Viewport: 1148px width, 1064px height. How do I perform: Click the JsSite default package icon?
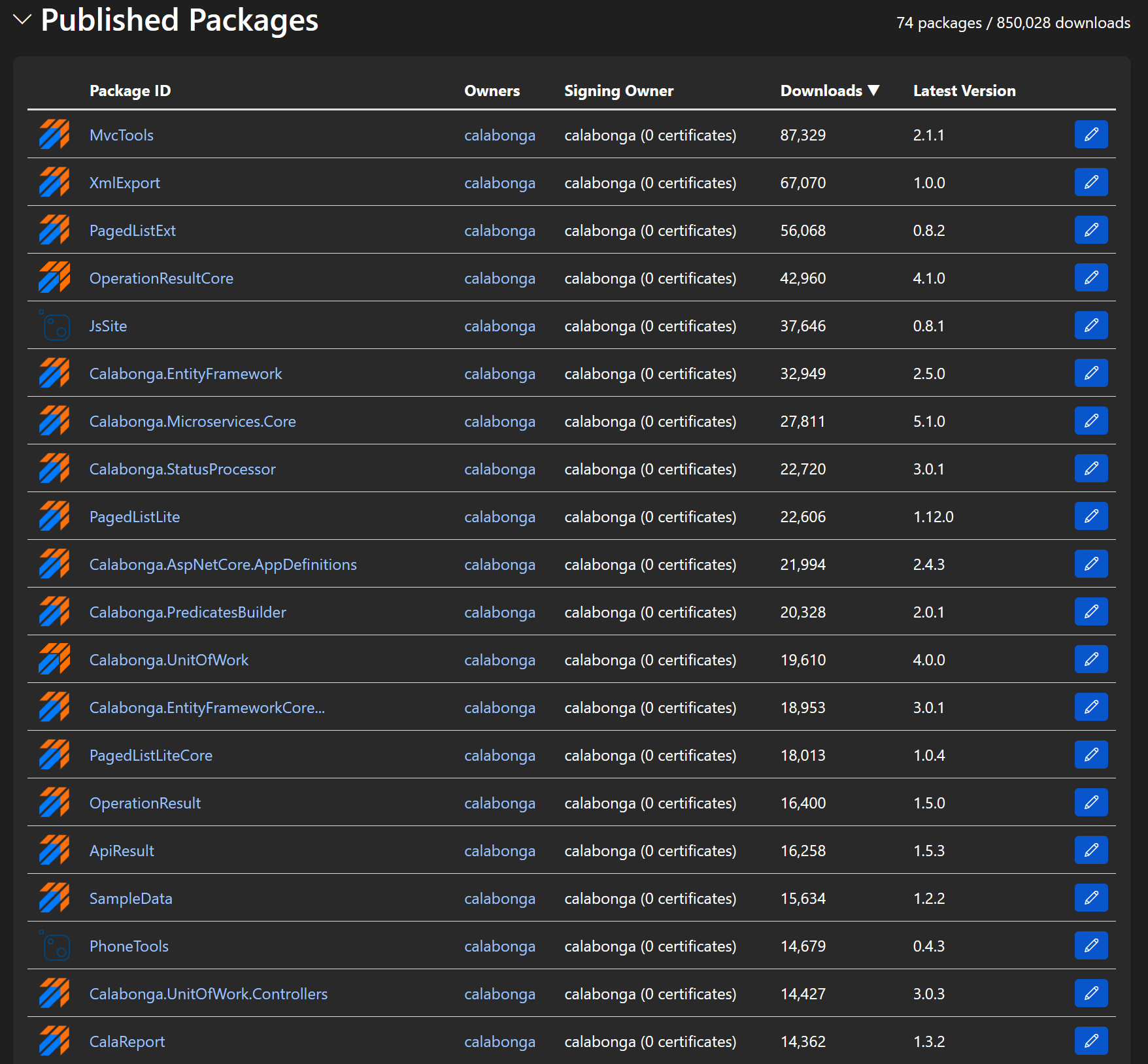point(54,325)
